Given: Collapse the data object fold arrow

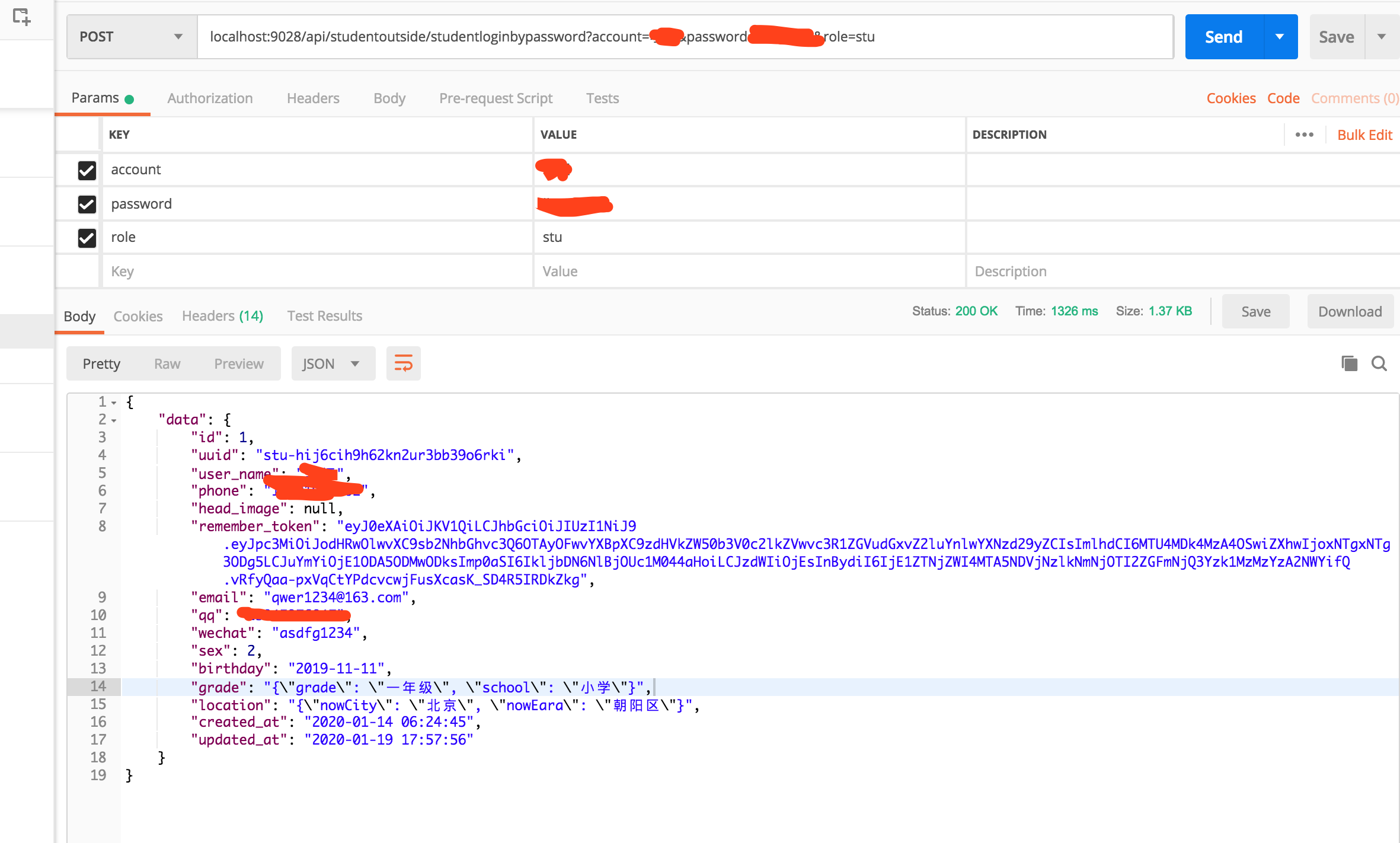Looking at the screenshot, I should point(114,420).
